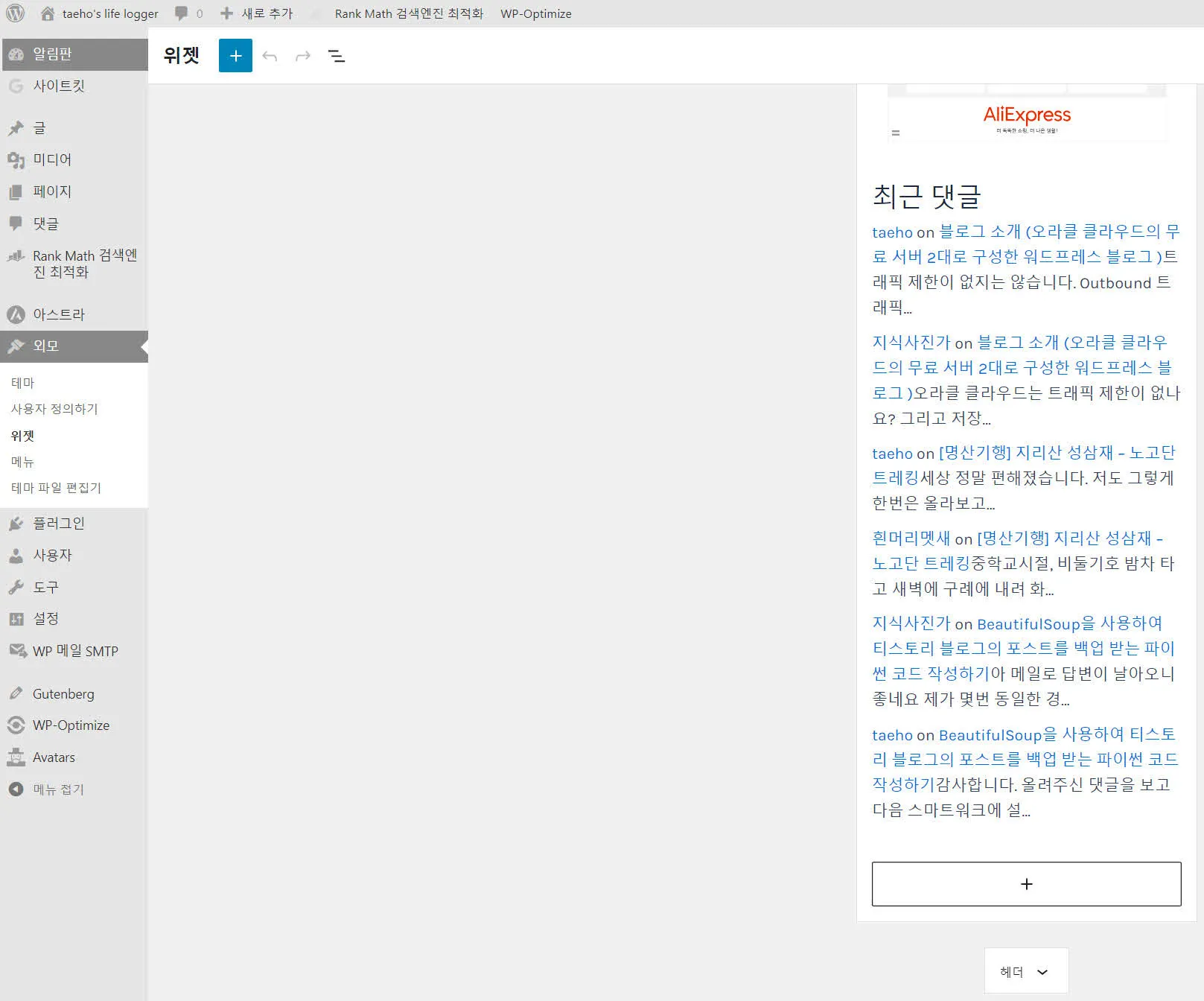
Task: Open WP-Optimize in the sidebar
Action: (x=71, y=725)
